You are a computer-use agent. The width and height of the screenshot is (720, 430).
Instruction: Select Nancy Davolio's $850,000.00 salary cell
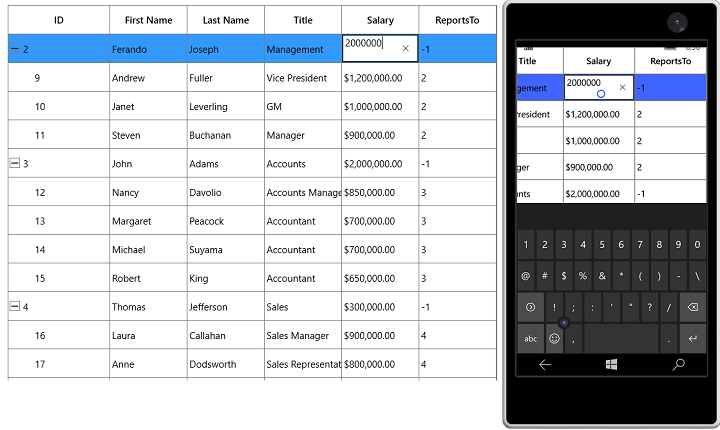pos(380,192)
